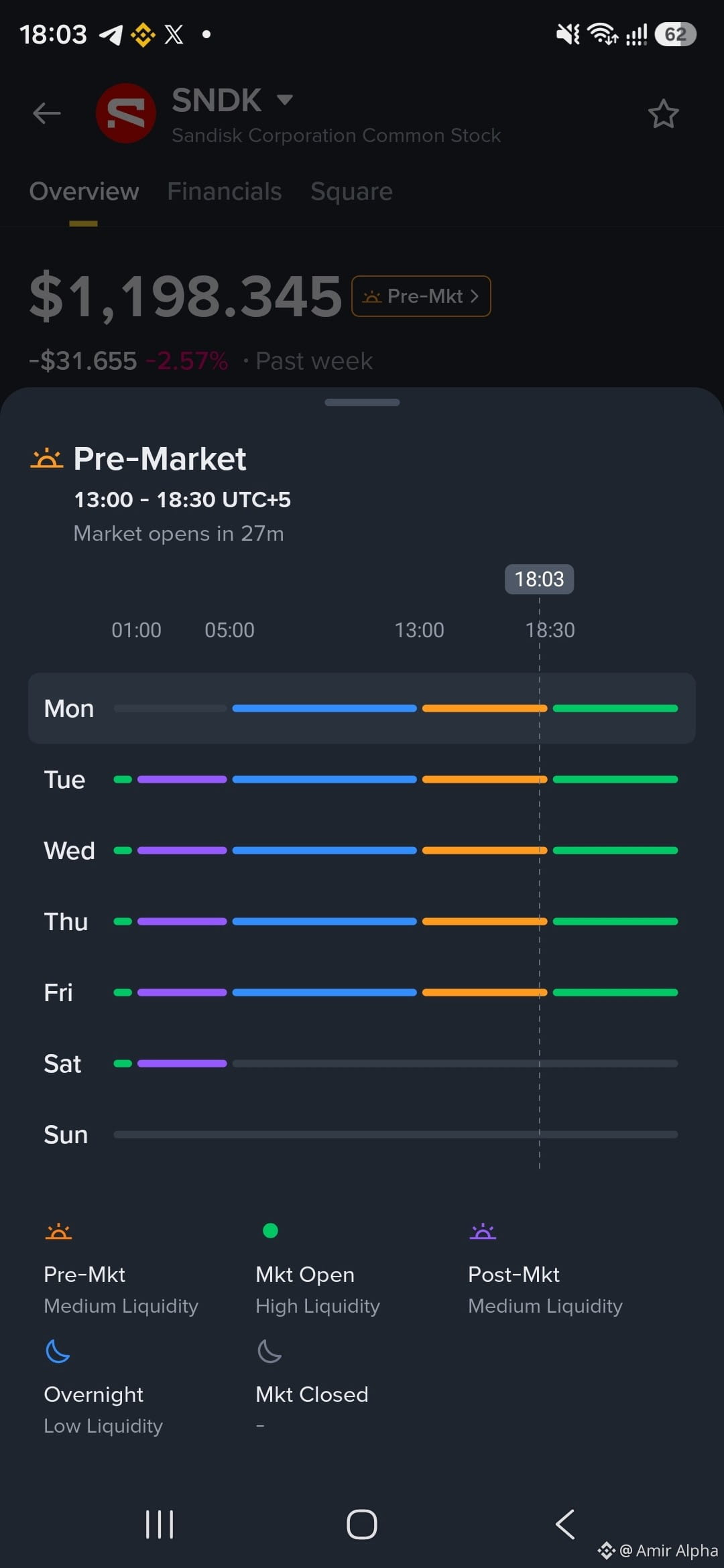Select the highlighted Mon schedule row
Screen dimensions: 724x1568
point(362,708)
